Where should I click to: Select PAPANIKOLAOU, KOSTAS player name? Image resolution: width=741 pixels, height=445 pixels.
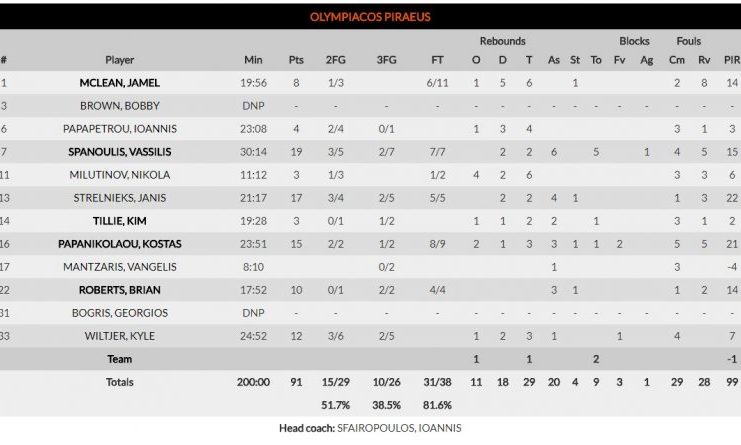pos(119,244)
